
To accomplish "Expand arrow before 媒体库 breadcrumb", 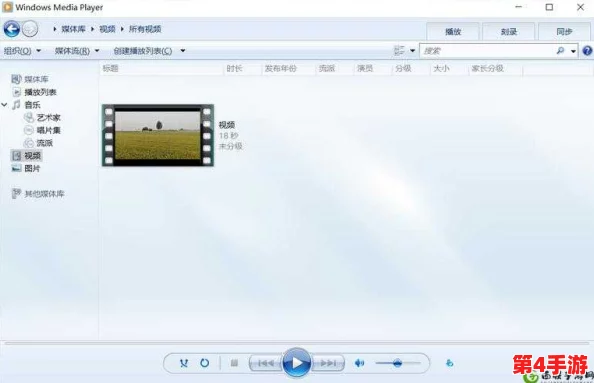I will [55, 29].
